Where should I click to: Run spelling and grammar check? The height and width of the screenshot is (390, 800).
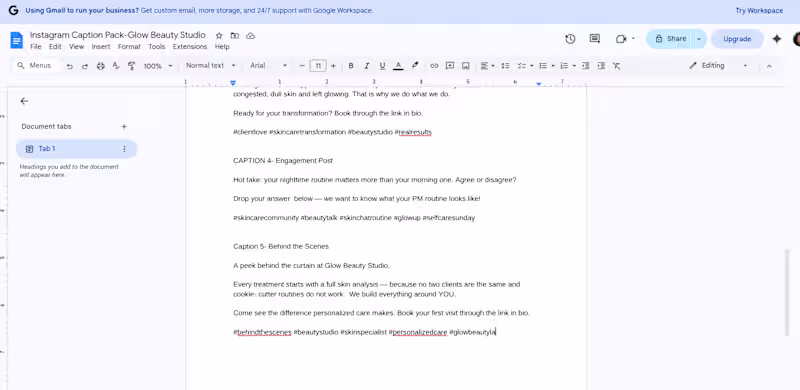point(116,66)
